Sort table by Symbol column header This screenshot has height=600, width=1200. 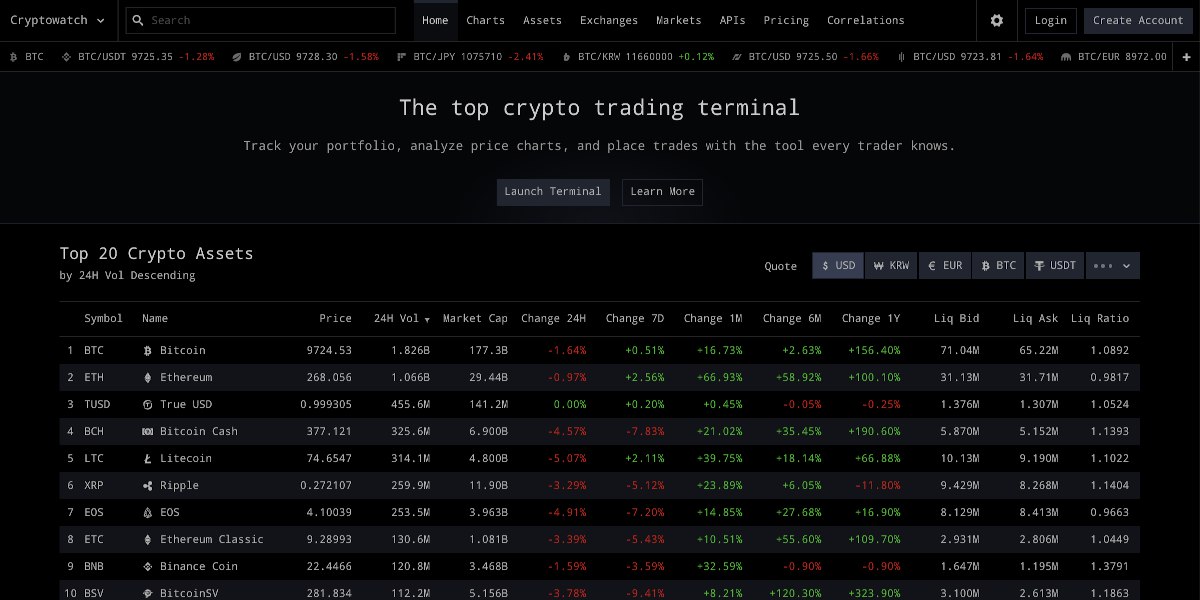(103, 318)
